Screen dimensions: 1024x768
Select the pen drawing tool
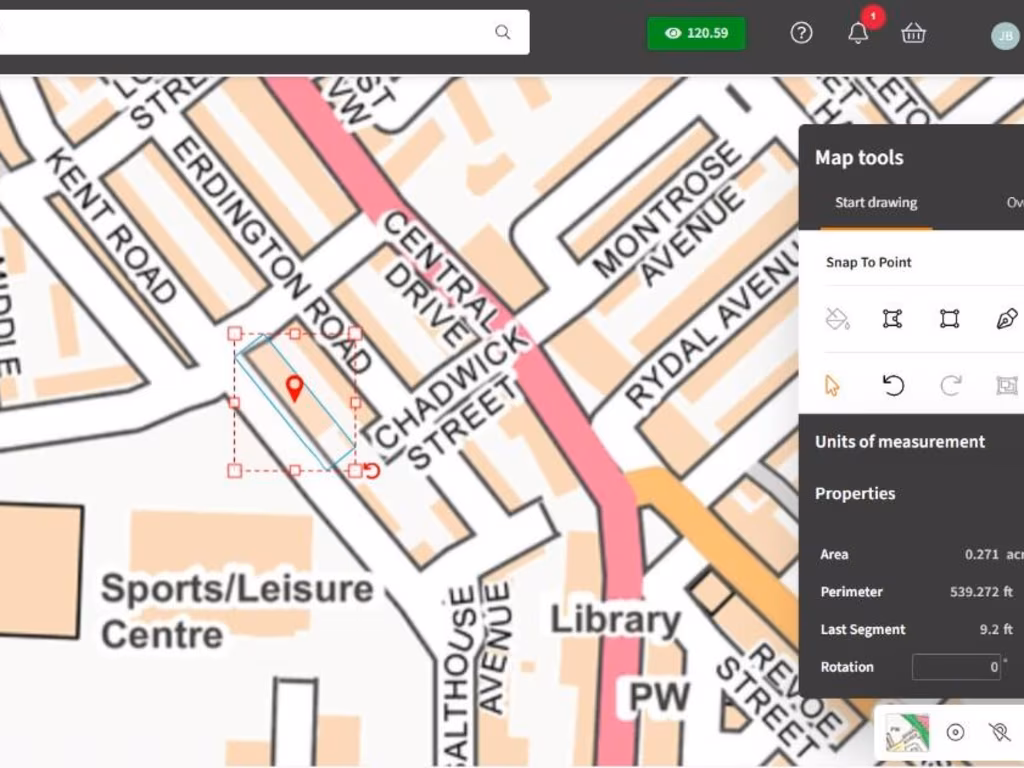click(x=1006, y=319)
